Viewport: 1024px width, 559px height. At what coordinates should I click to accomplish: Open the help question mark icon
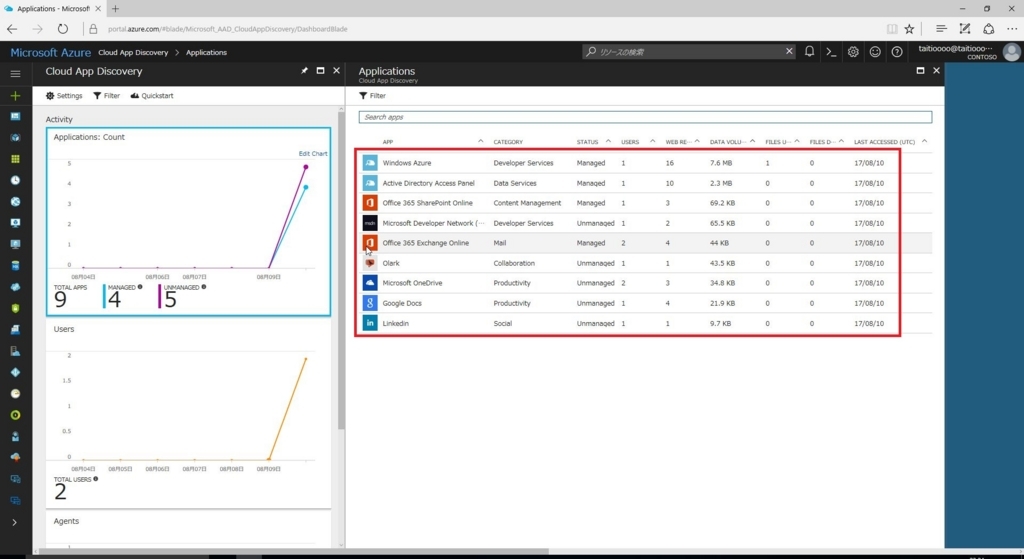897,52
